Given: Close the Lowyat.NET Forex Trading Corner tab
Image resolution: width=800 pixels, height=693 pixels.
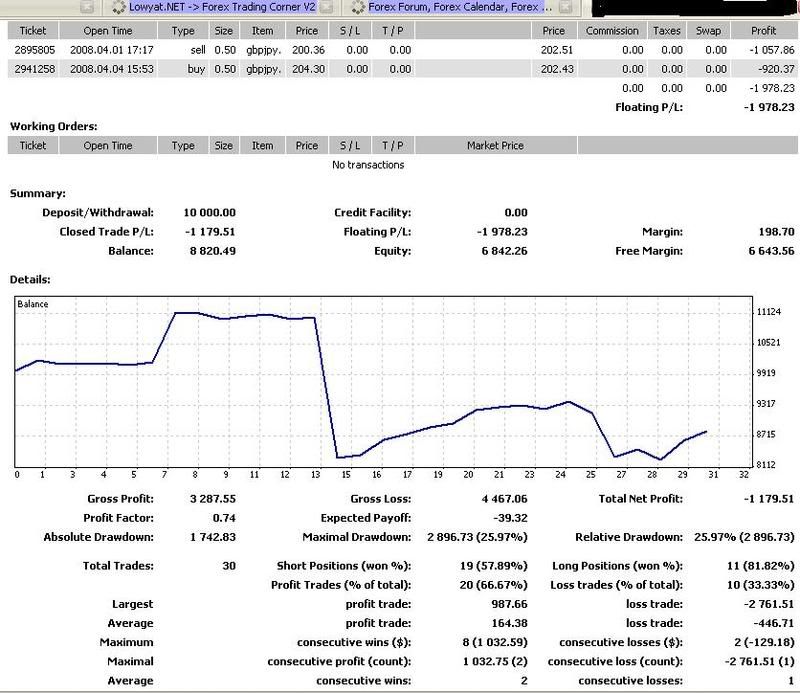Looking at the screenshot, I should coord(323,7).
